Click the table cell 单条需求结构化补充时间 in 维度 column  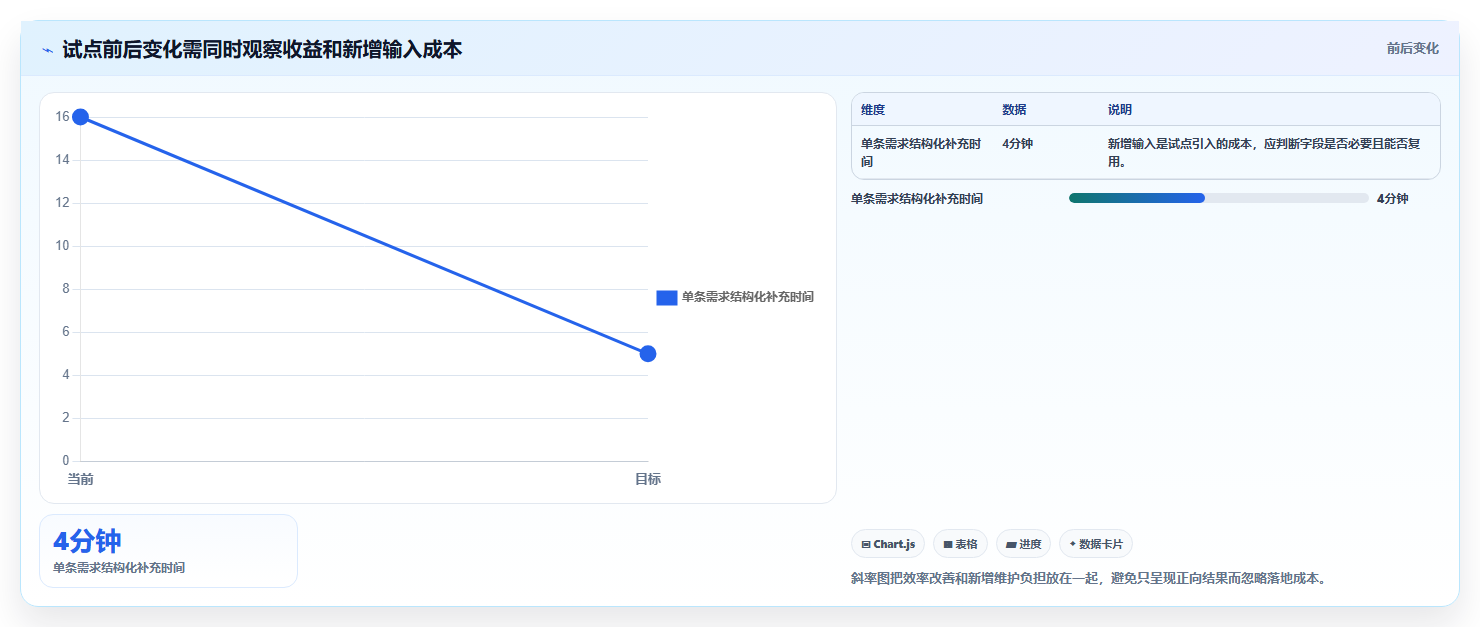(x=921, y=152)
